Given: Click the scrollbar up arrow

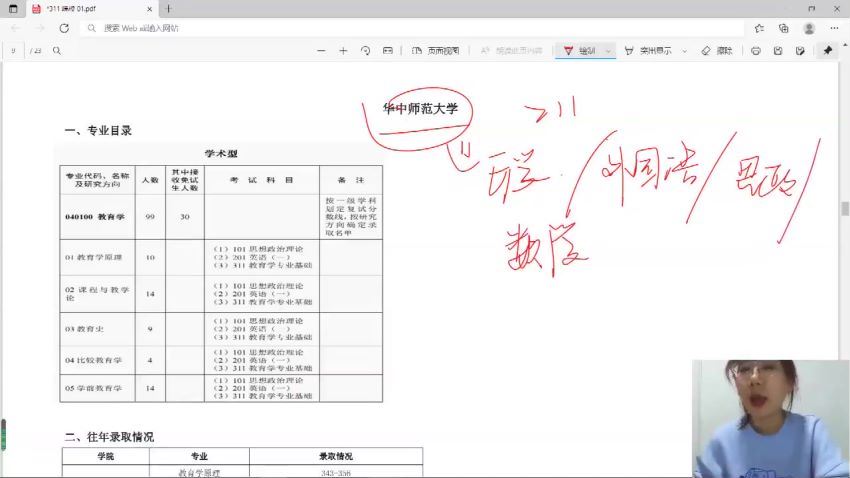Looking at the screenshot, I should point(845,46).
